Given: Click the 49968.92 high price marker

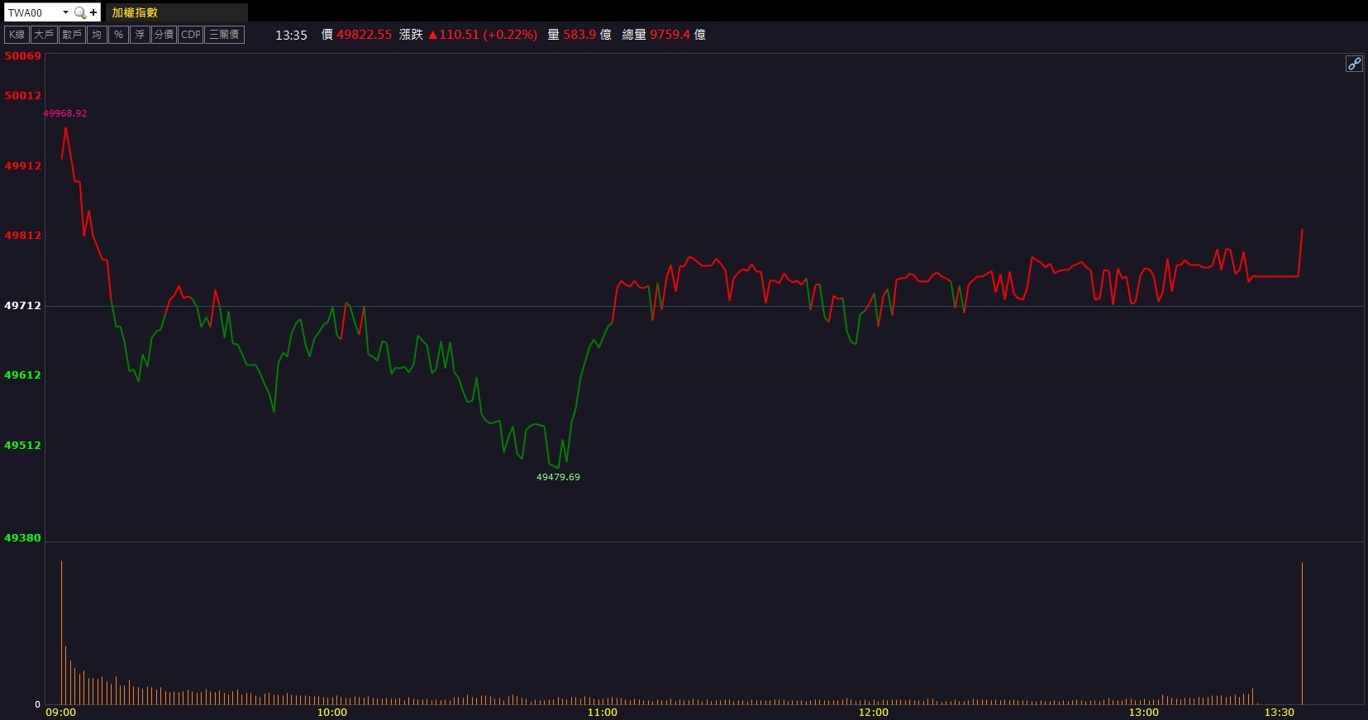Looking at the screenshot, I should click(65, 113).
